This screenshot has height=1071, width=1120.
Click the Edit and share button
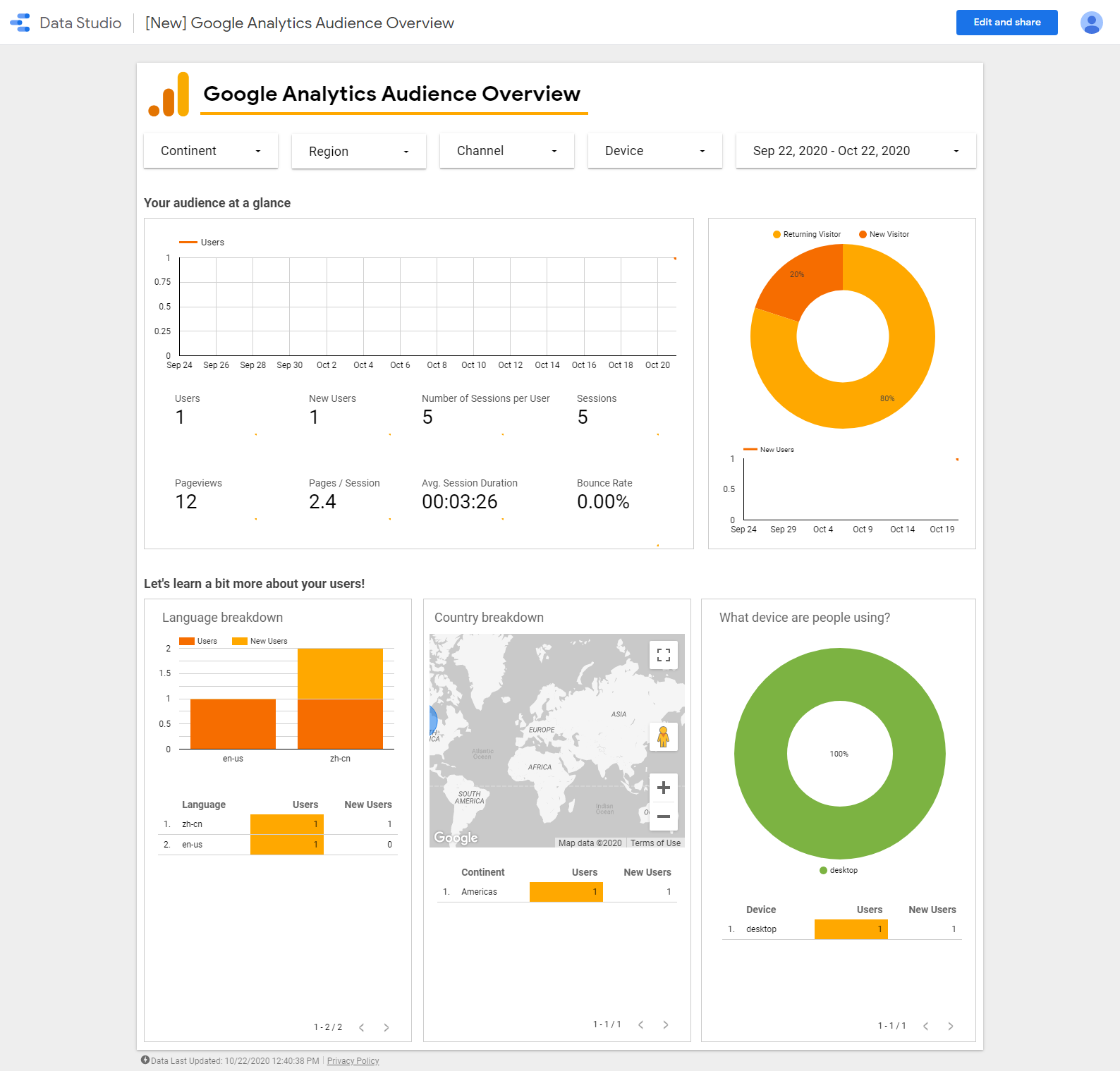(x=1007, y=23)
